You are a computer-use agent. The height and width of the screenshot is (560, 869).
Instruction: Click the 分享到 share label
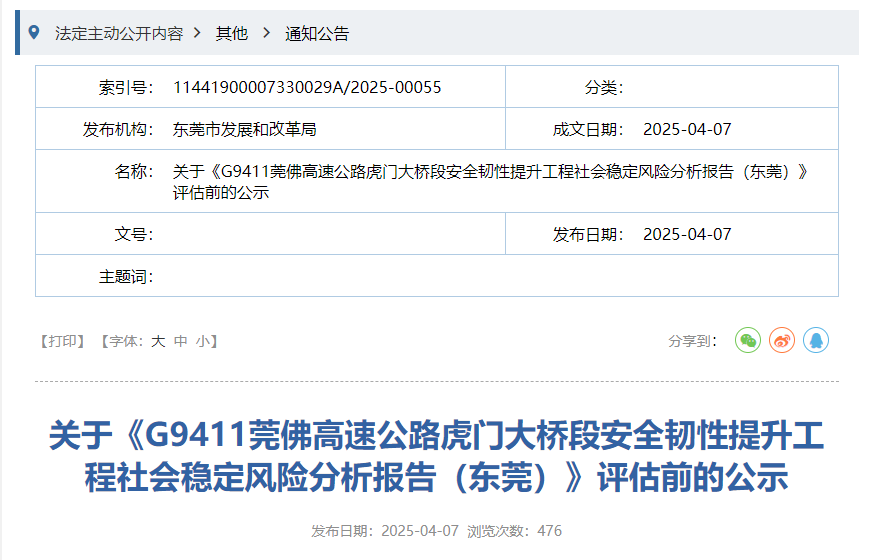coord(693,341)
